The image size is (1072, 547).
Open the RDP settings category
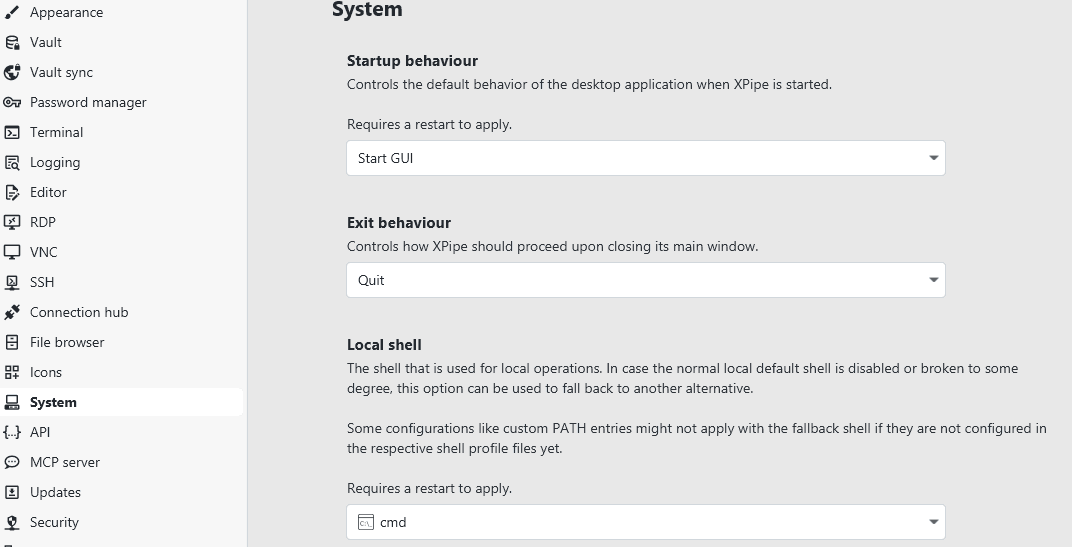pos(43,223)
